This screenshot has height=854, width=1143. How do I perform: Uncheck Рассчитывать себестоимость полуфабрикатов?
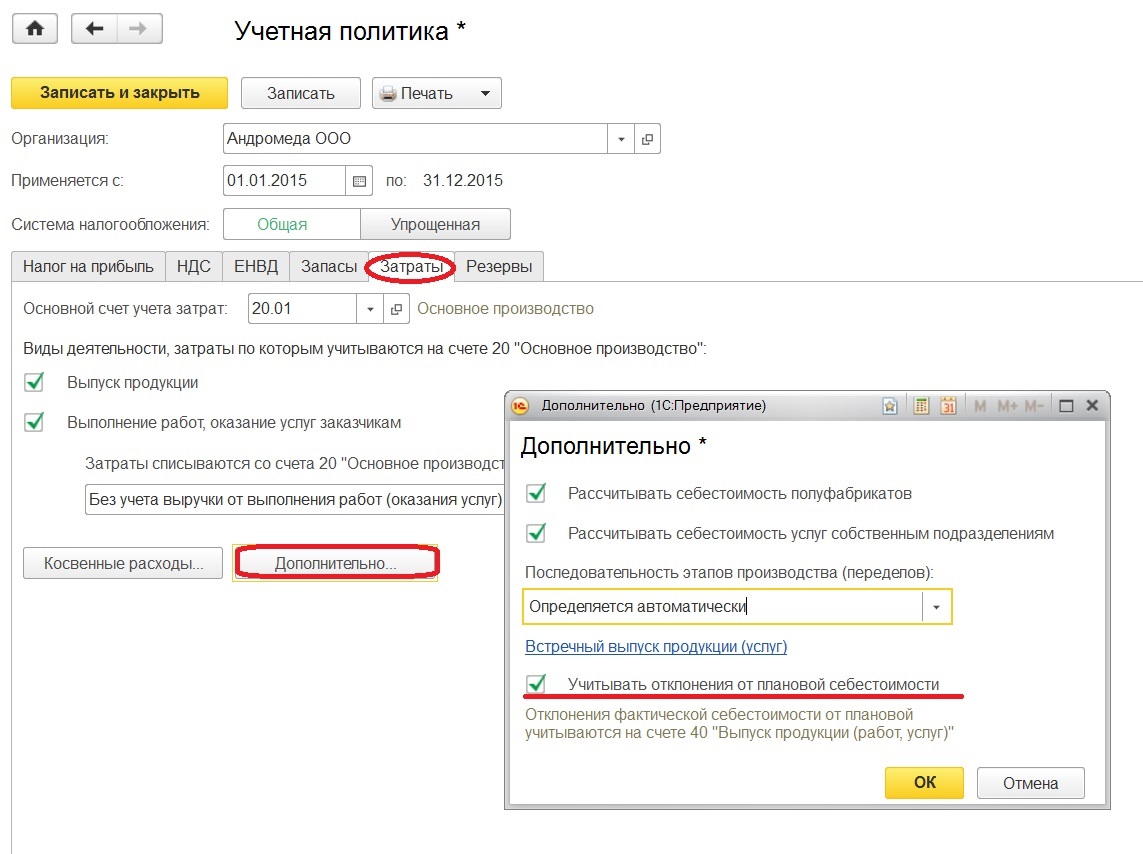(x=537, y=493)
